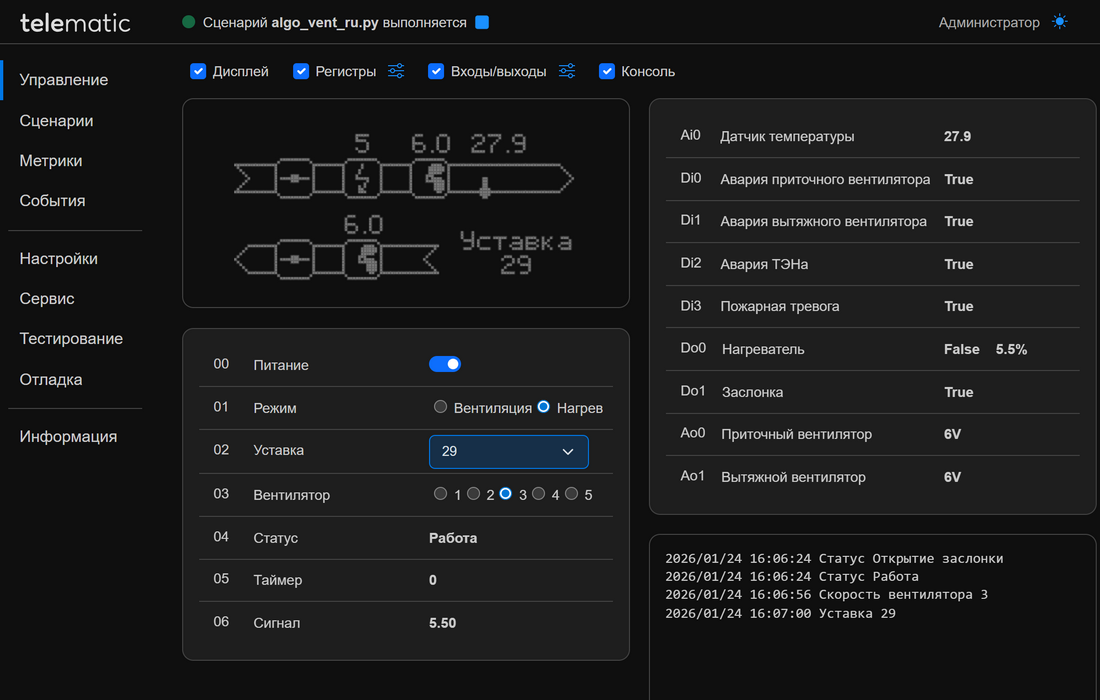
Task: Select the Вентиляция mode radio button
Action: 441,407
